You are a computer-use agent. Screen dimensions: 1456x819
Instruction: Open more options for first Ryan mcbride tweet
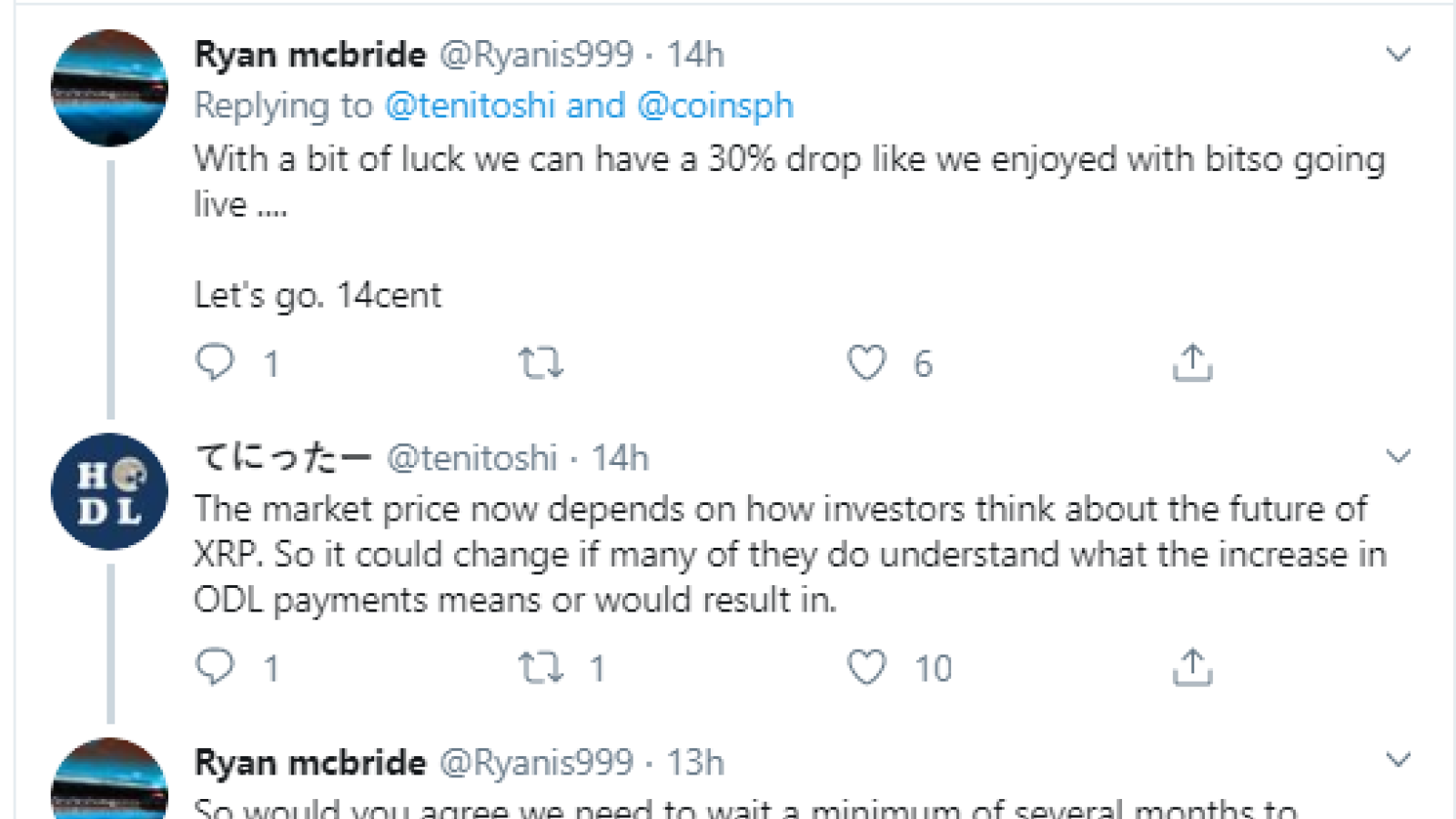(x=1398, y=55)
